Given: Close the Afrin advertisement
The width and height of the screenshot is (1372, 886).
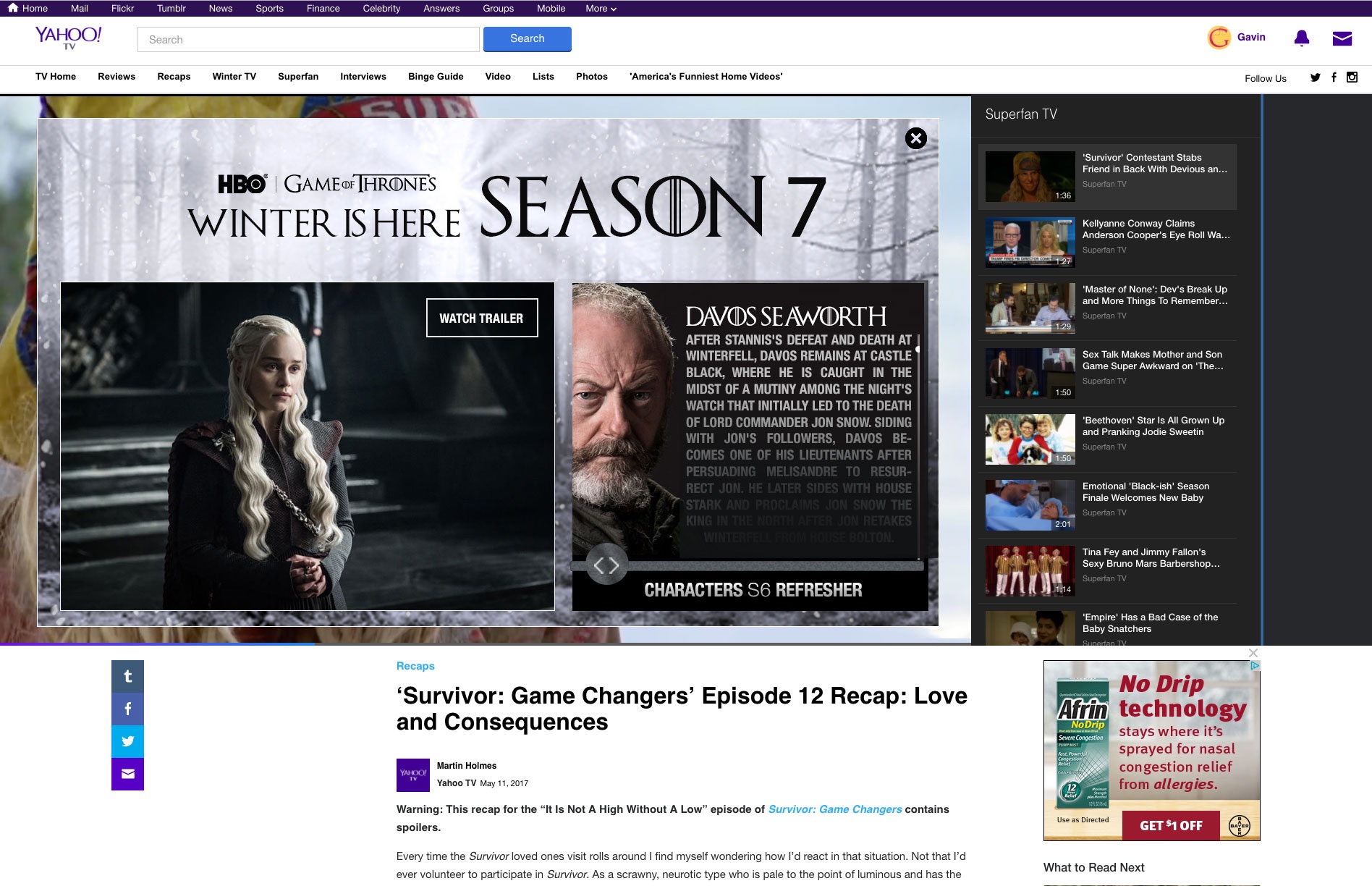Looking at the screenshot, I should pos(1253,653).
